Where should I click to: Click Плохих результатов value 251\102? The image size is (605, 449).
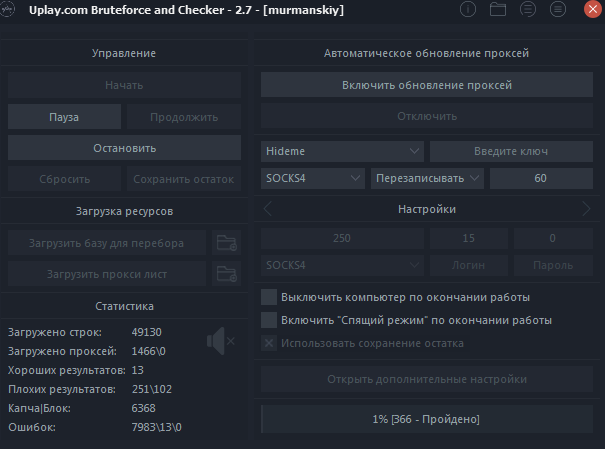(x=152, y=389)
